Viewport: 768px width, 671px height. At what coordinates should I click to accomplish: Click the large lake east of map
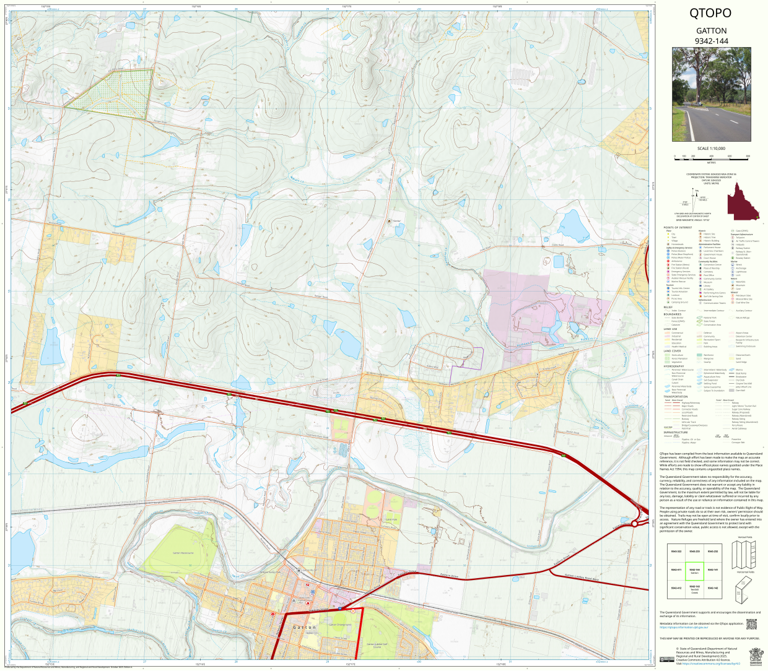(574, 225)
